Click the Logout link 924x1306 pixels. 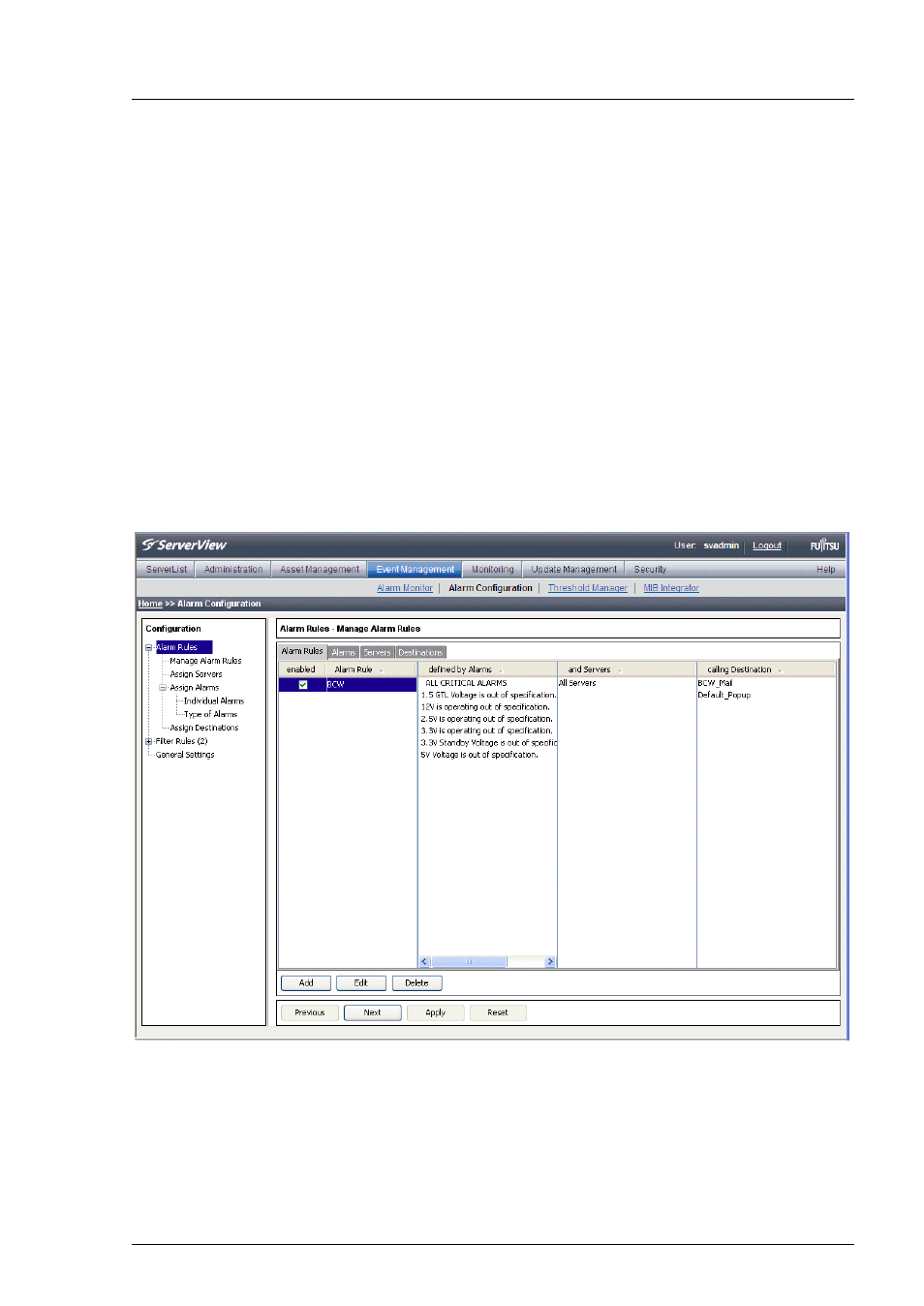pyautogui.click(x=767, y=545)
